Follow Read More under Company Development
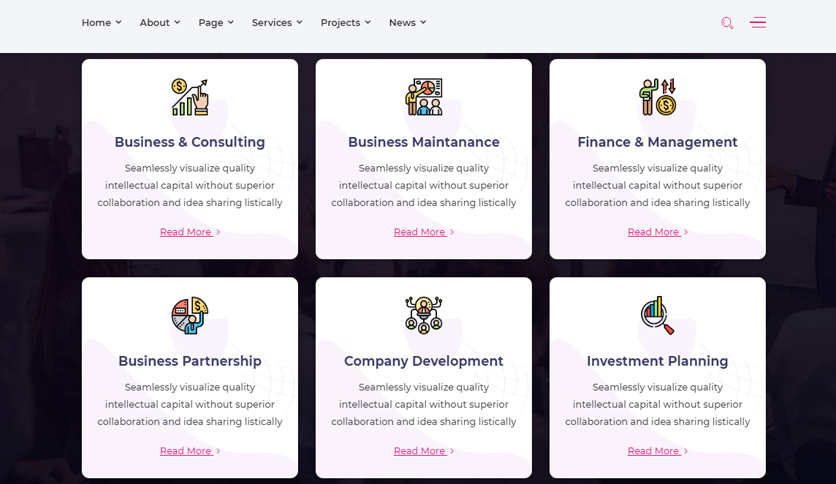This screenshot has height=484, width=836. click(424, 451)
